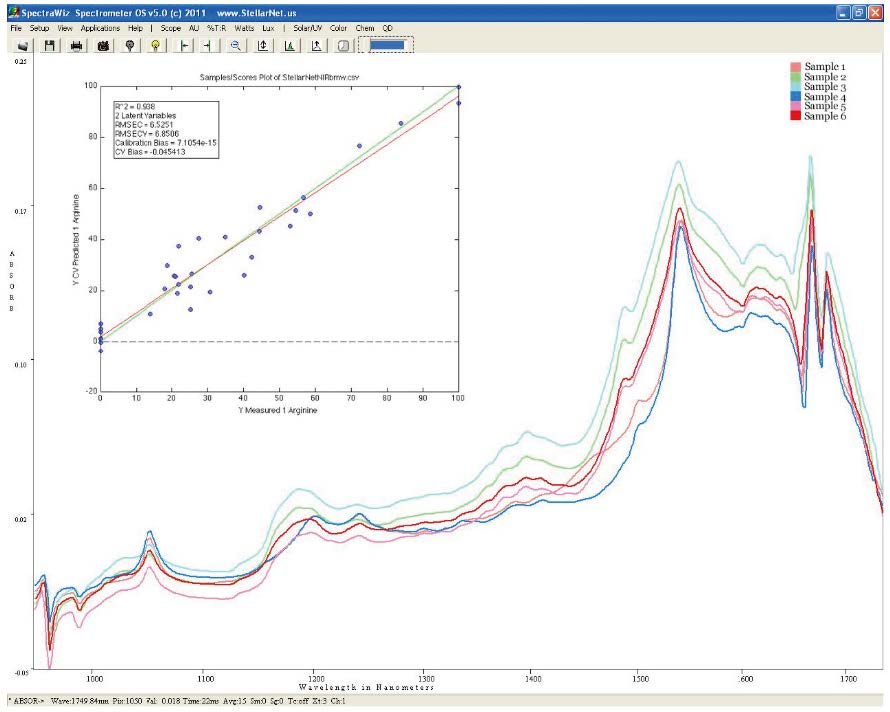Click the save floppy disk toolbar icon

tap(49, 45)
